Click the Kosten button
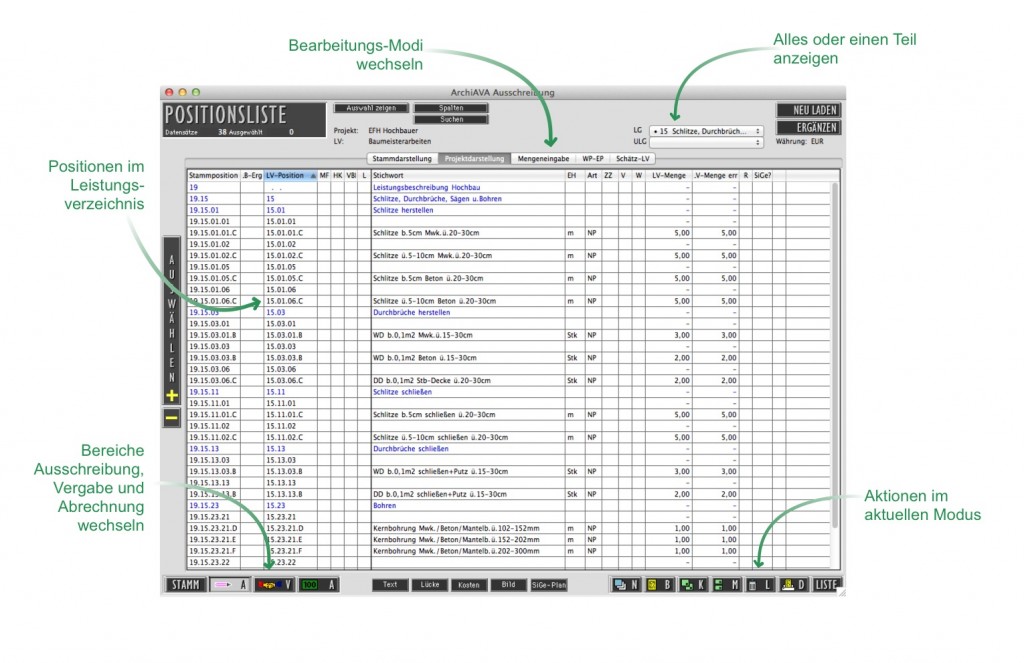This screenshot has height=663, width=1024. tap(469, 585)
